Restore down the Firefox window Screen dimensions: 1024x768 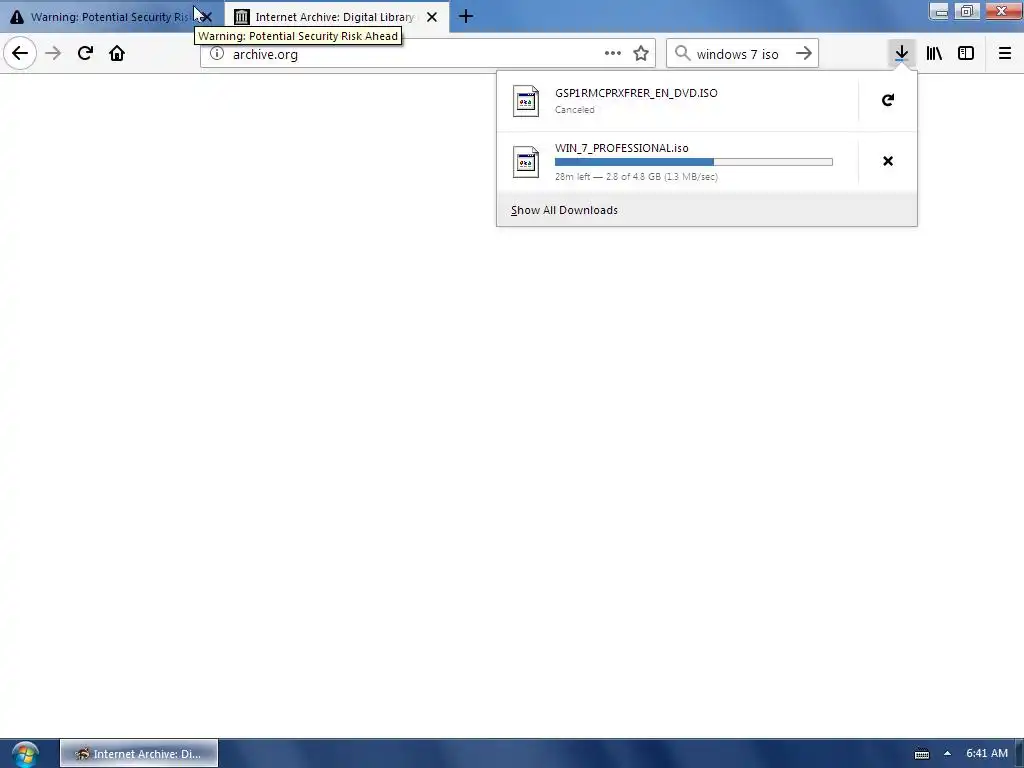click(x=967, y=11)
